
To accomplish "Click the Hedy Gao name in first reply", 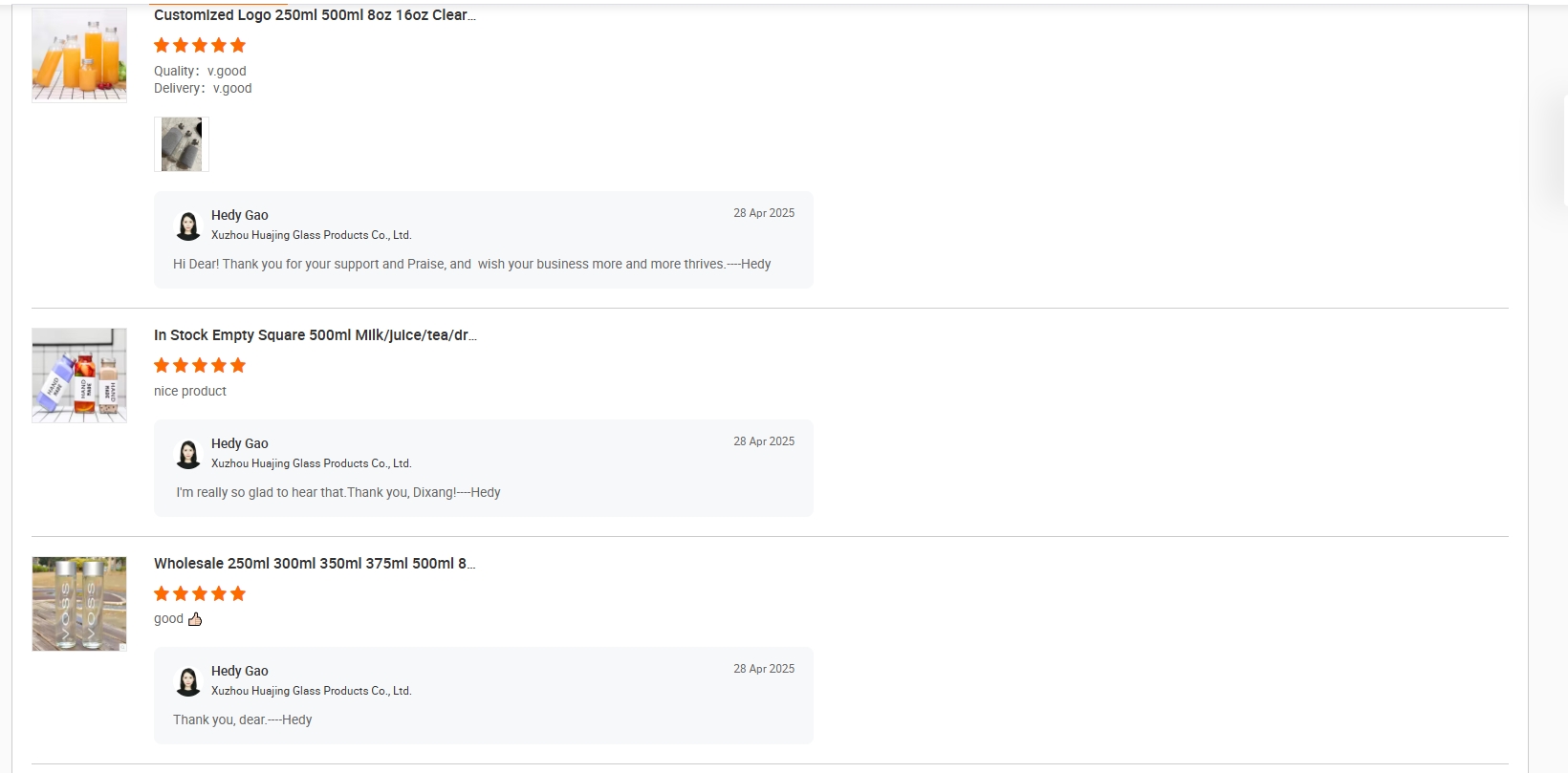I will click(x=240, y=215).
